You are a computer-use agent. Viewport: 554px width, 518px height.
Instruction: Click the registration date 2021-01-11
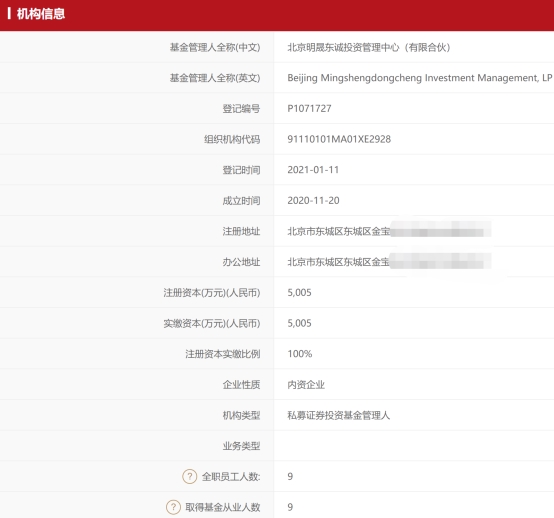click(x=313, y=170)
